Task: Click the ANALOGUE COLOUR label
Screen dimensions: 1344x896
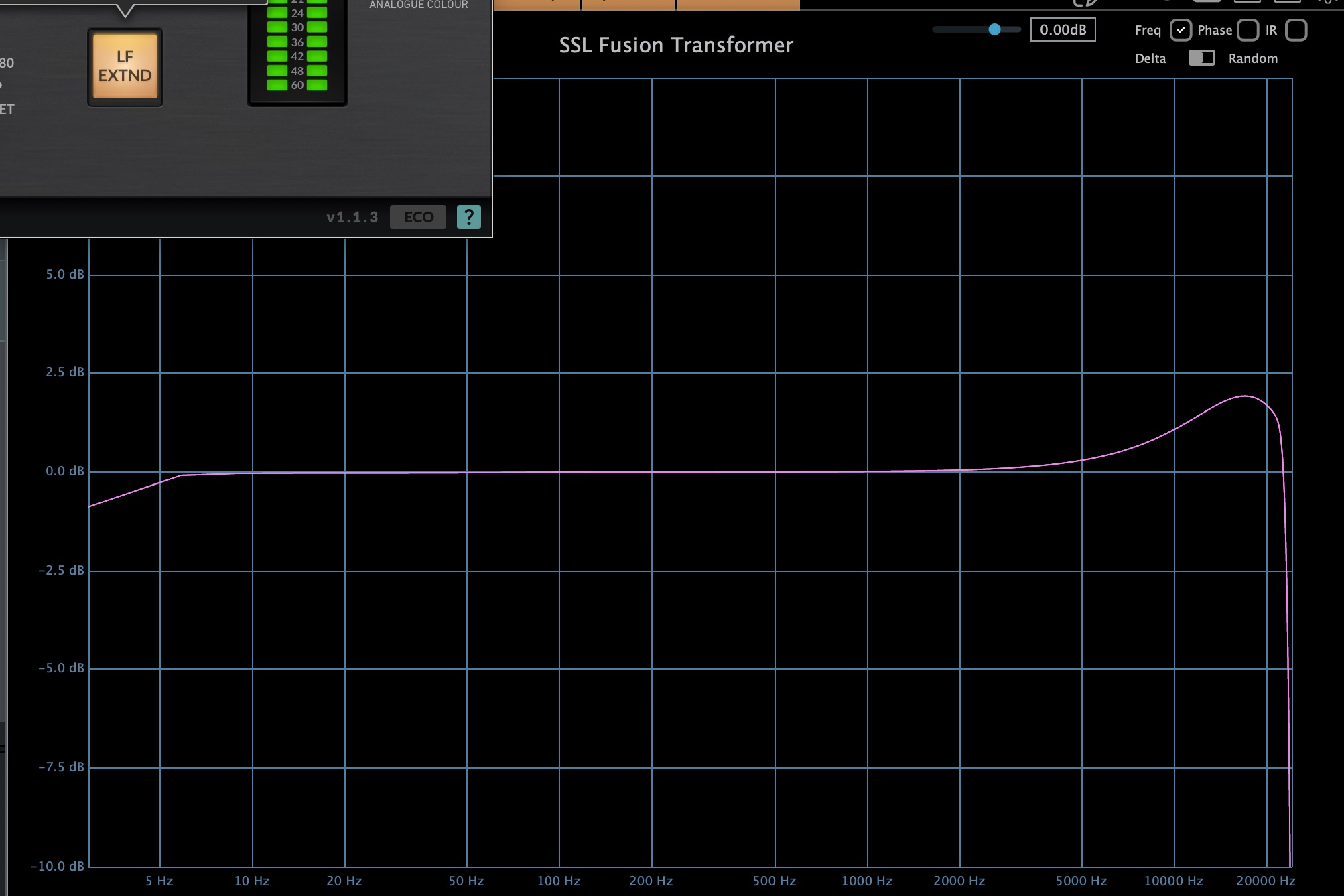Action: [419, 5]
